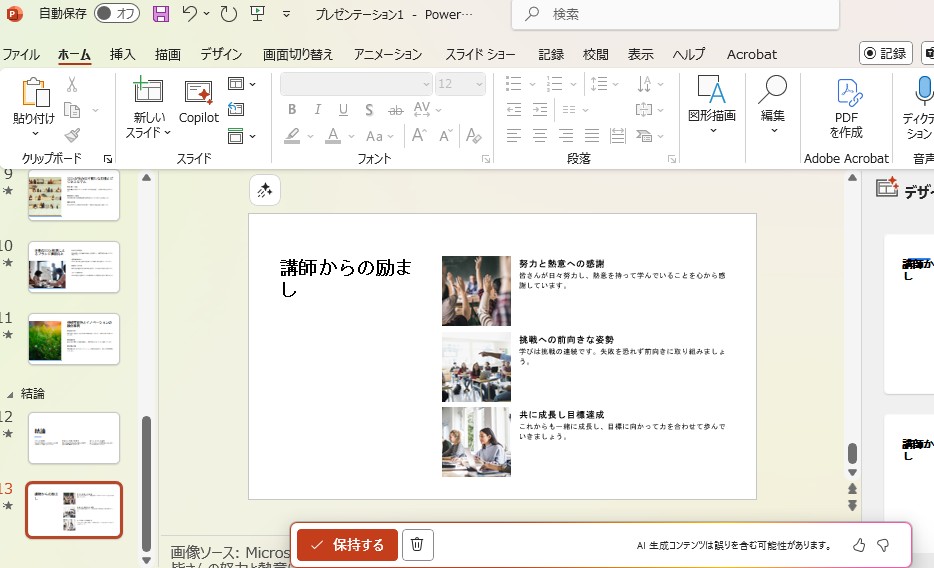This screenshot has height=568, width=934.
Task: Click the Save icon in title bar
Action: (x=160, y=14)
